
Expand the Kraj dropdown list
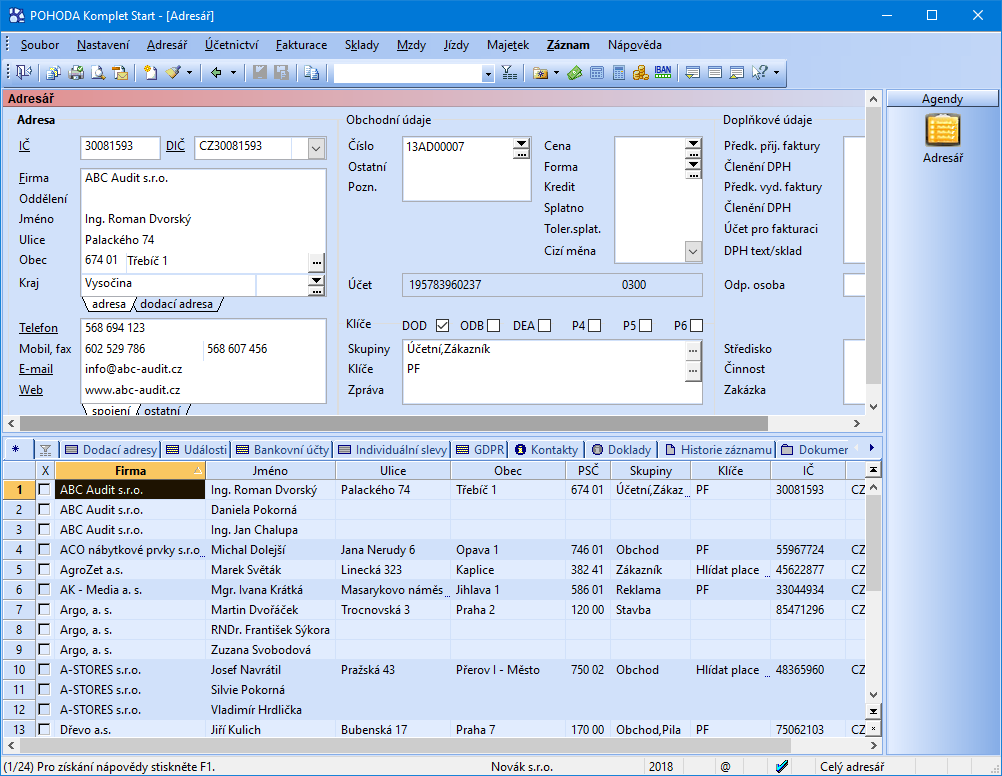click(x=316, y=280)
